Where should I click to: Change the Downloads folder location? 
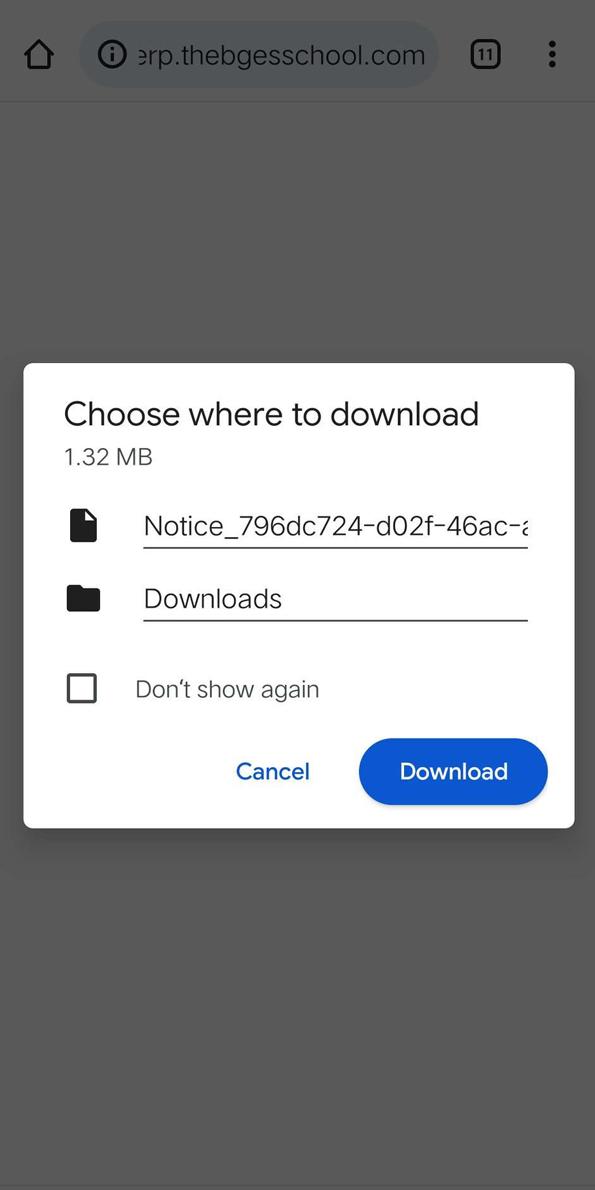335,600
